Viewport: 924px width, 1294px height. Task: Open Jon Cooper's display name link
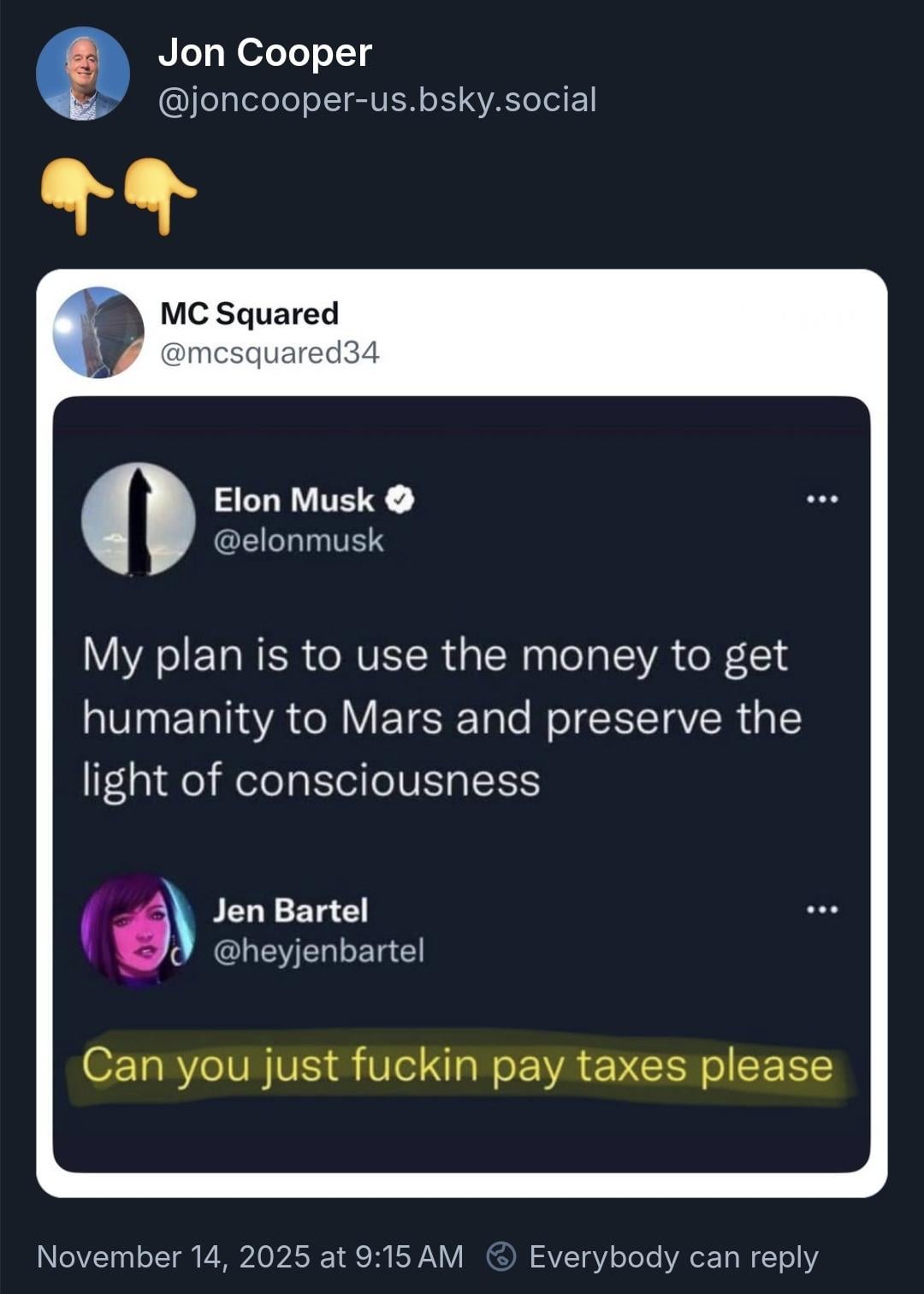(265, 52)
